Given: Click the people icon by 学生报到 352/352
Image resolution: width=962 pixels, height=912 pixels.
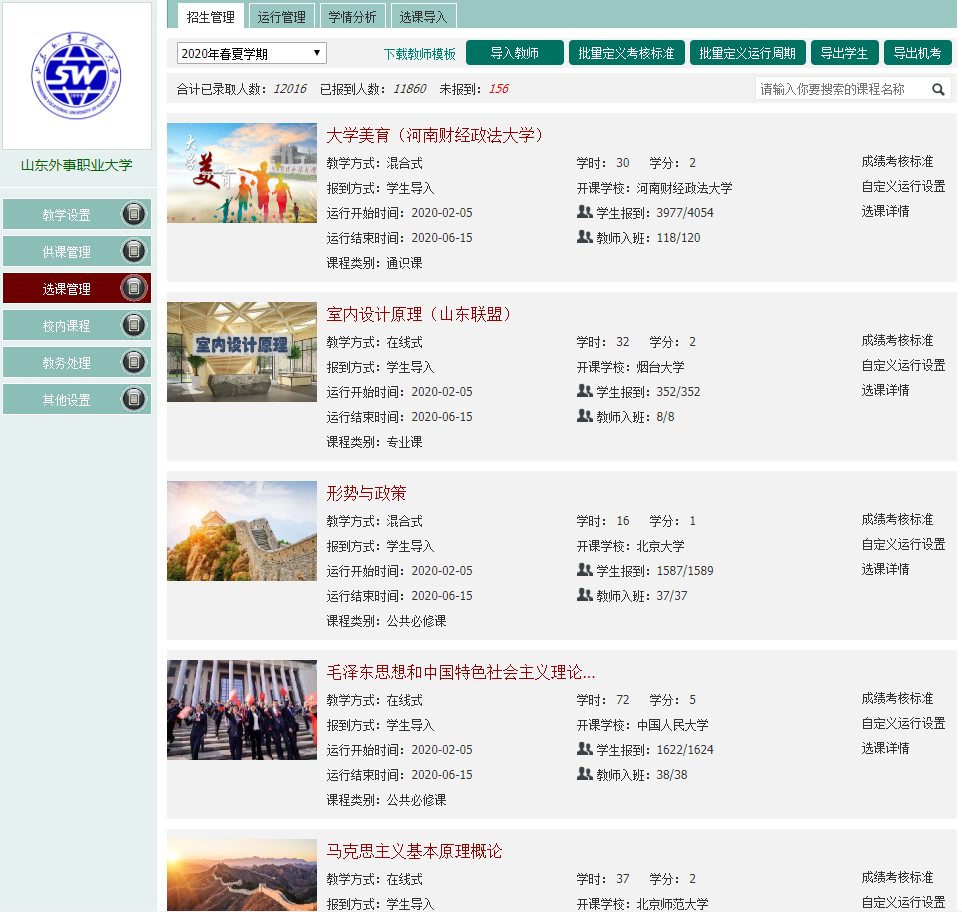Looking at the screenshot, I should tap(585, 391).
